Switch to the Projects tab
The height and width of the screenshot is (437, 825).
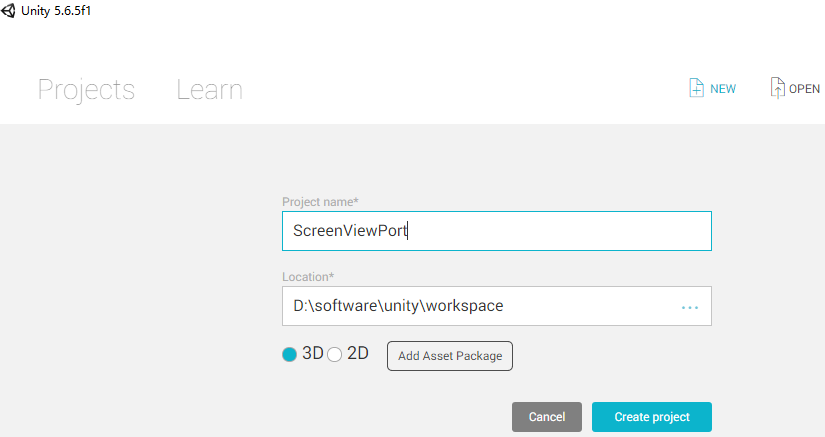click(x=86, y=90)
